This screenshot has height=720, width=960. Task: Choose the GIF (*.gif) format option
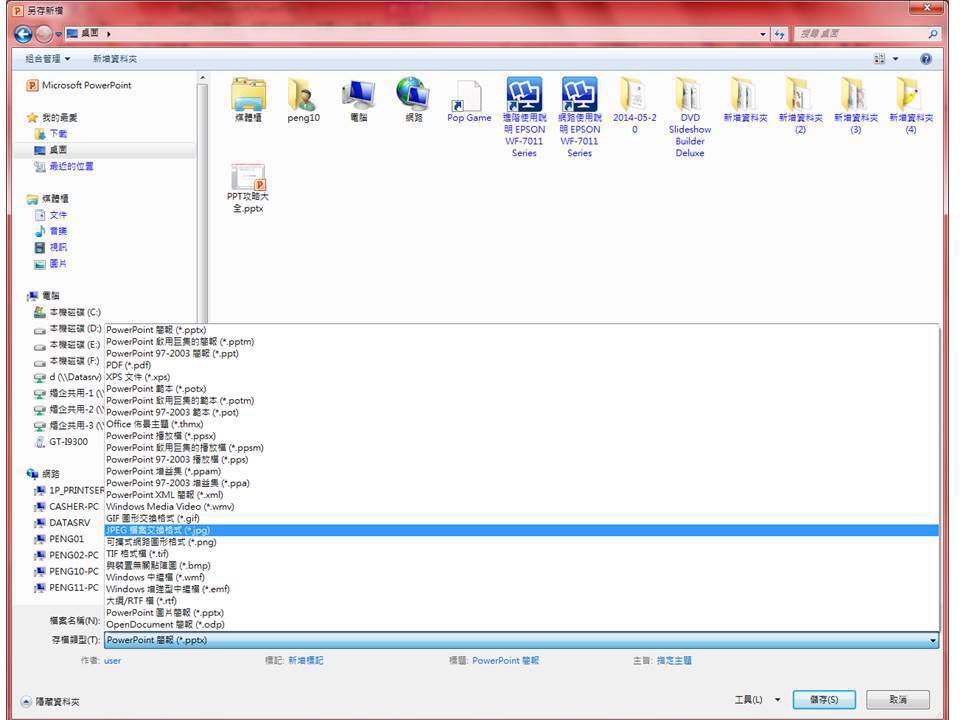coord(522,518)
